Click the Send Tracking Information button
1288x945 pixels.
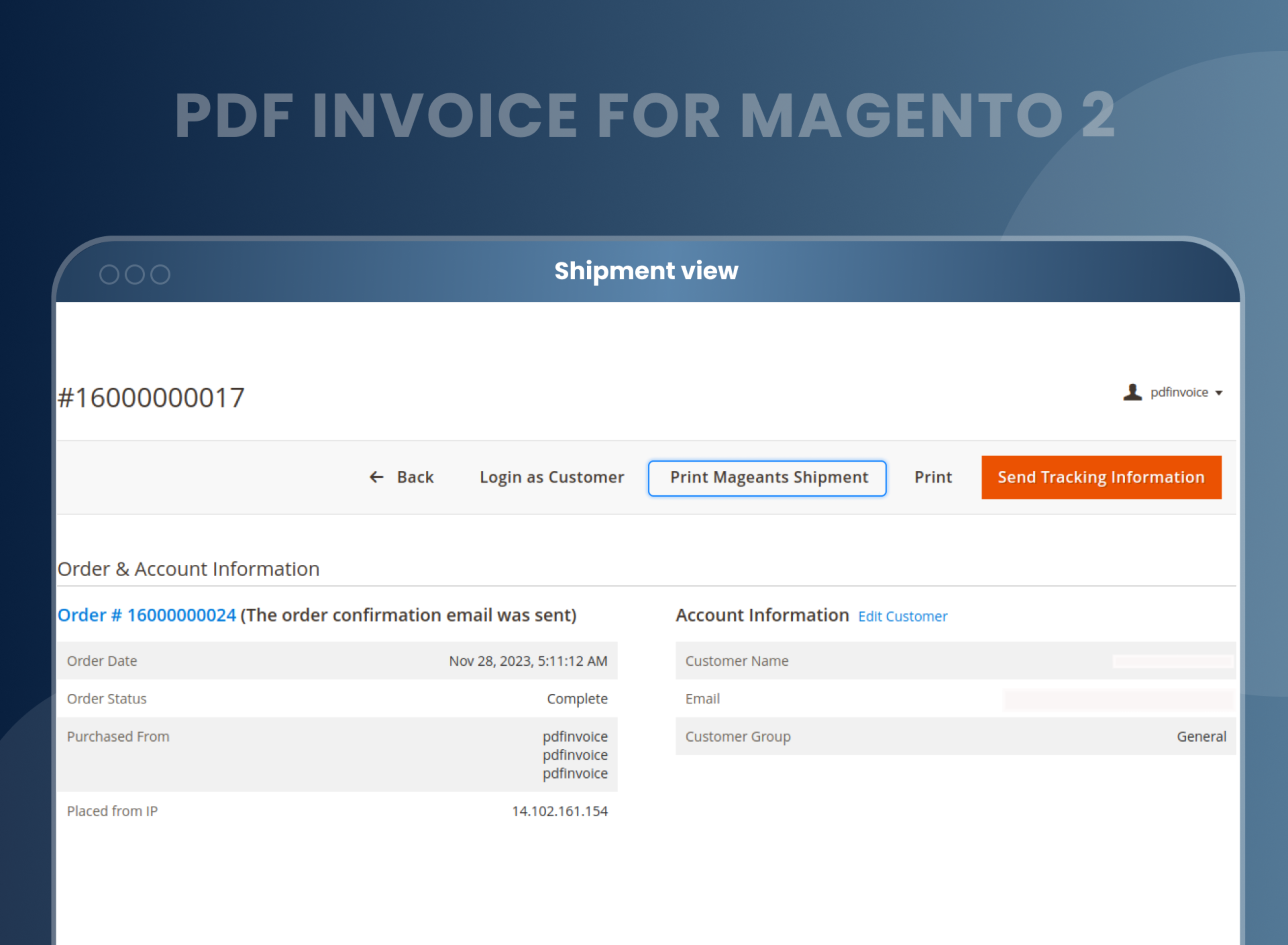(1101, 477)
